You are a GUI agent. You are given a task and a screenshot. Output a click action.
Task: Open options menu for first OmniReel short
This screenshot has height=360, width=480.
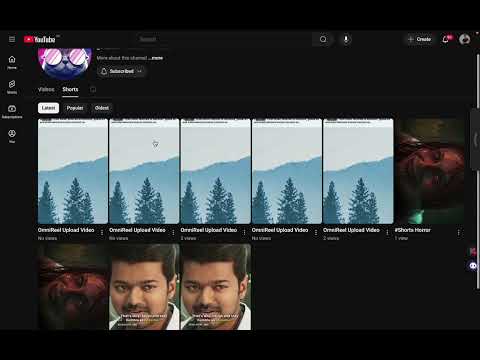tap(102, 233)
